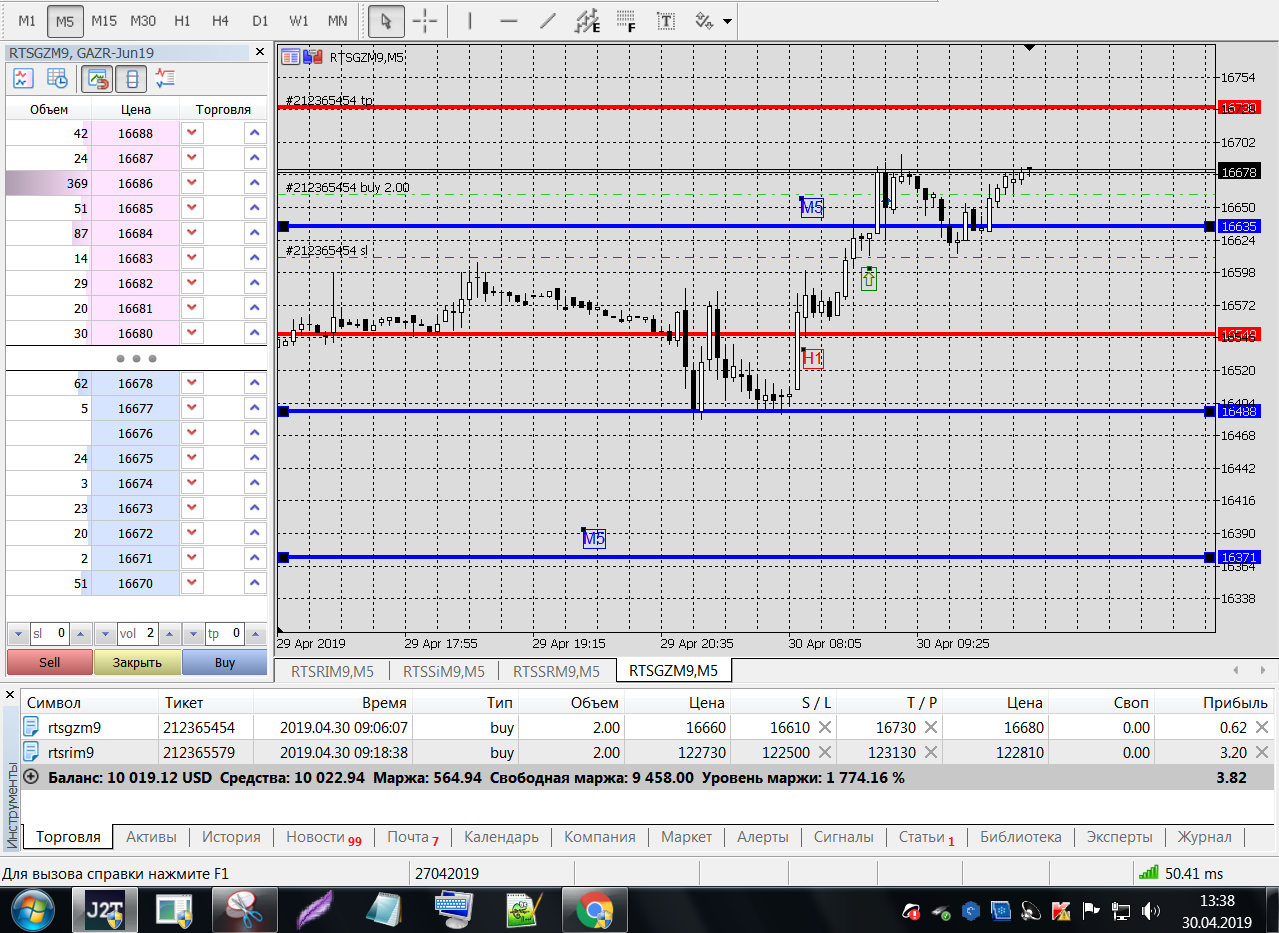Click the tp input field

[x=226, y=634]
